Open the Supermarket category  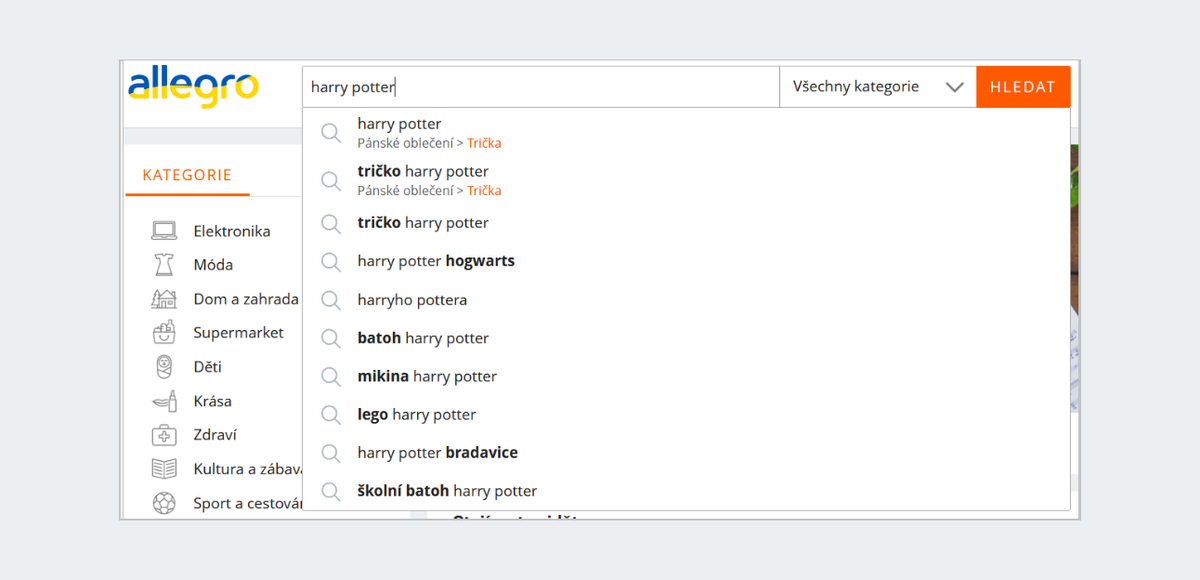[238, 333]
